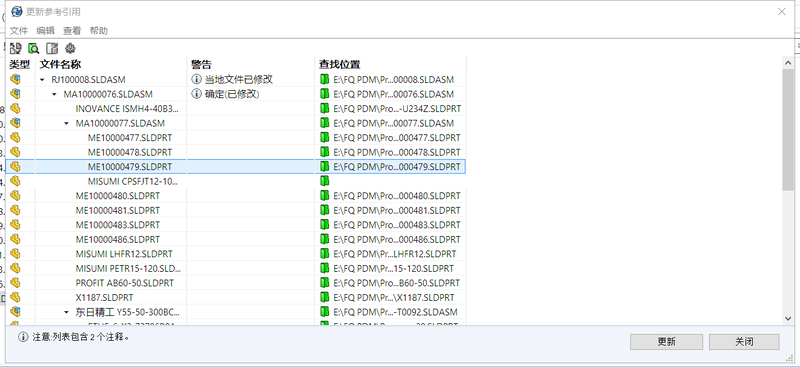The width and height of the screenshot is (800, 368).
Task: Open the 查看 menu
Action: coord(72,31)
